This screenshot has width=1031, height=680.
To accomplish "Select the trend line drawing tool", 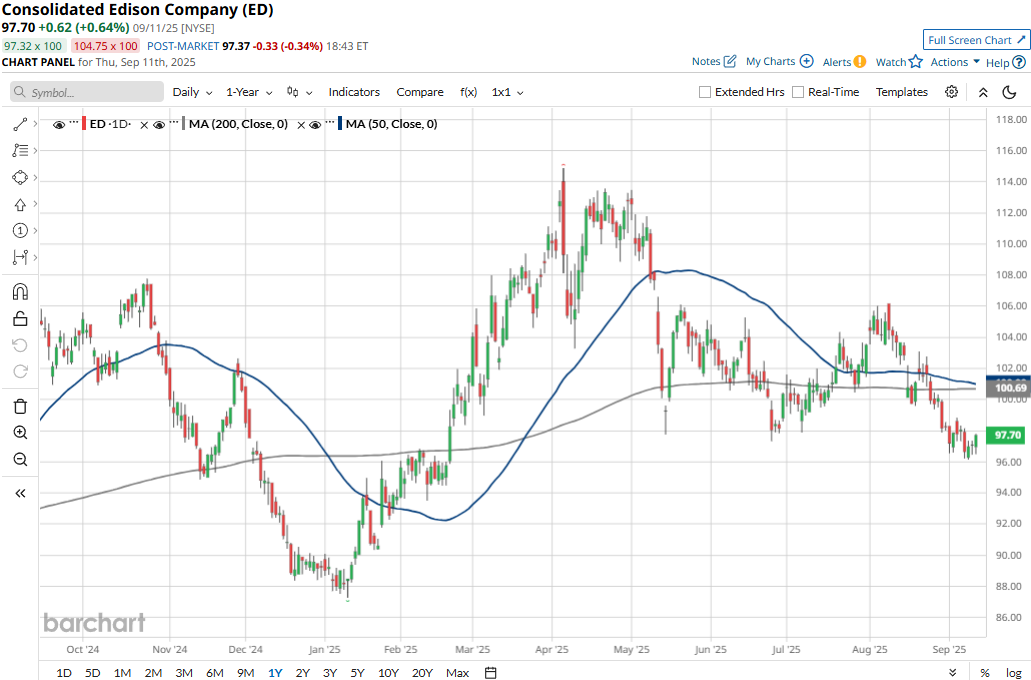I will click(x=20, y=124).
